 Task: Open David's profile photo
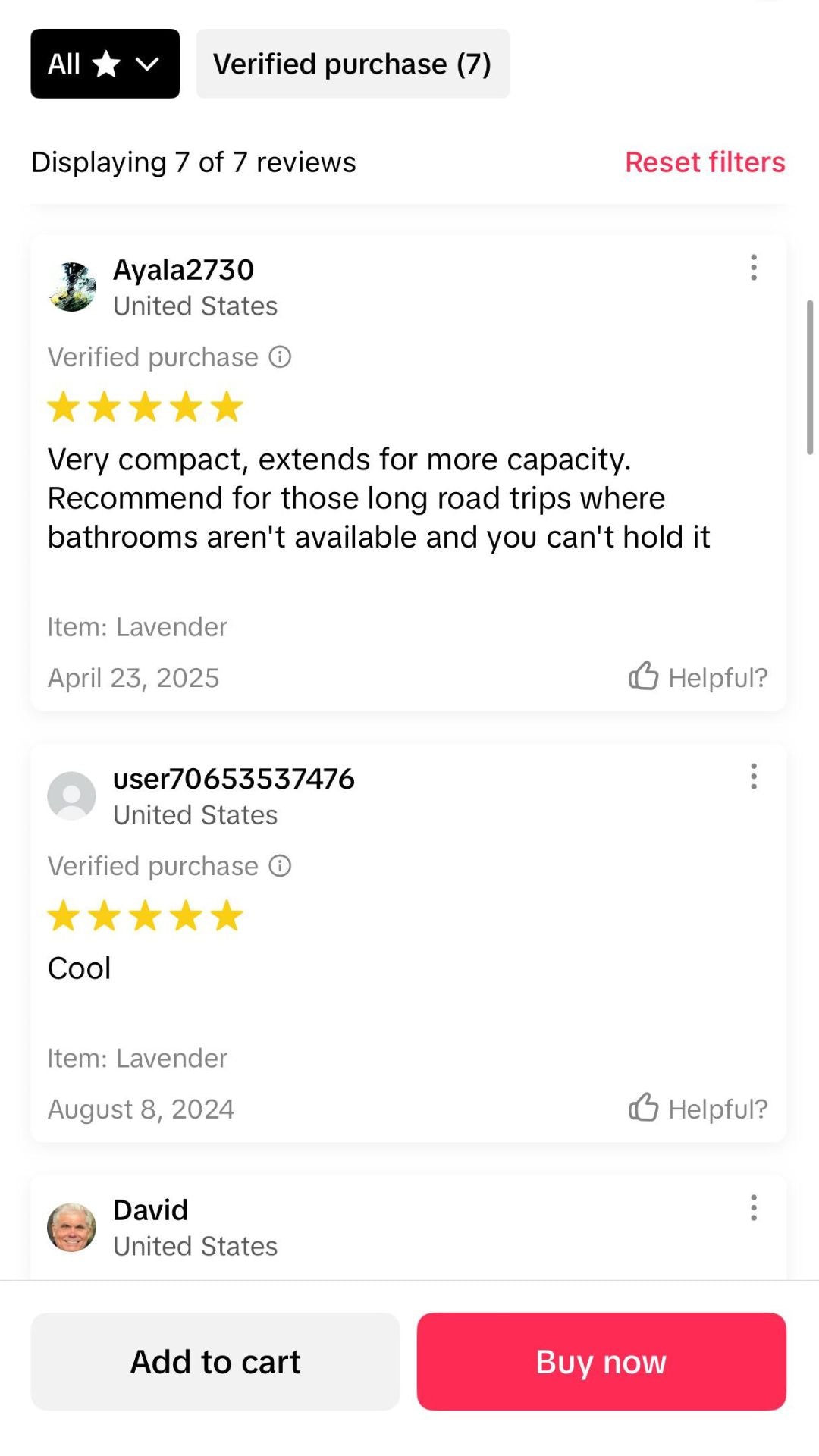[x=72, y=1227]
